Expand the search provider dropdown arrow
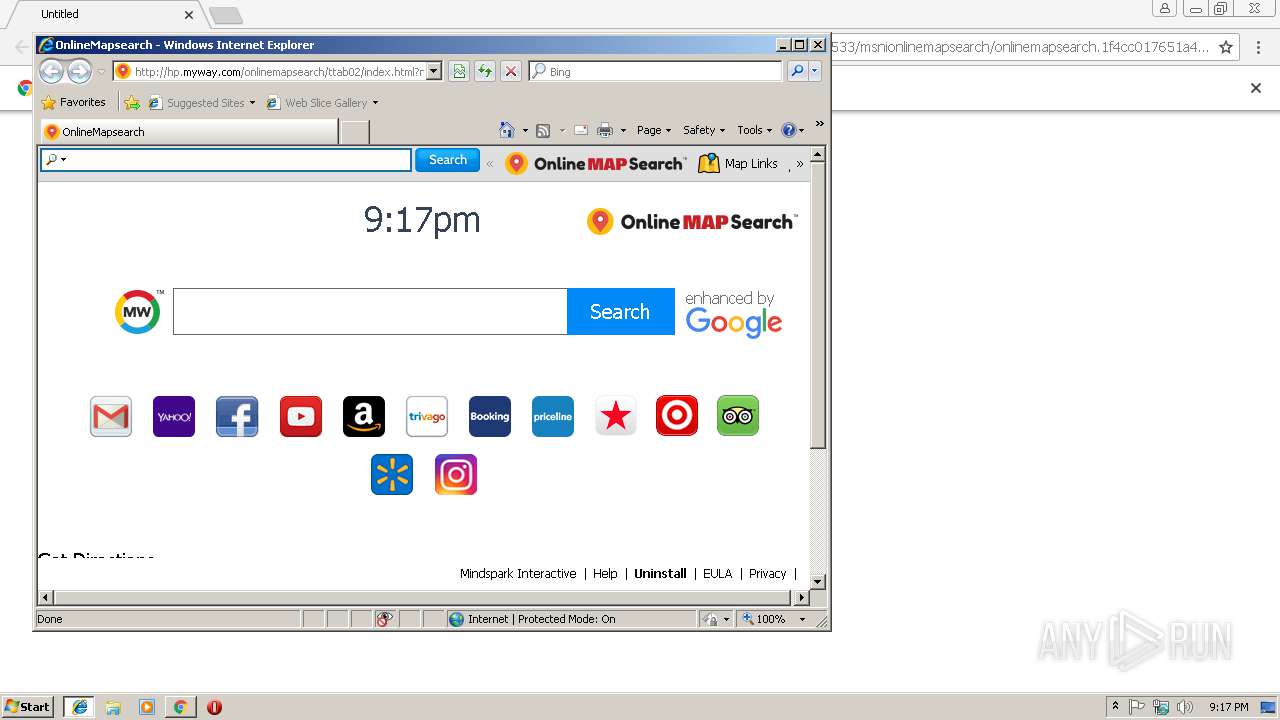Screen dimensions: 1280x720 pos(815,71)
